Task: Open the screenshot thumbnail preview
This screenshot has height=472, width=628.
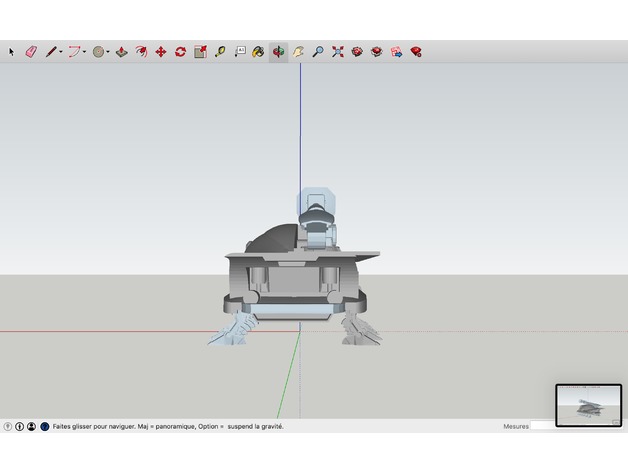Action: pyautogui.click(x=588, y=405)
